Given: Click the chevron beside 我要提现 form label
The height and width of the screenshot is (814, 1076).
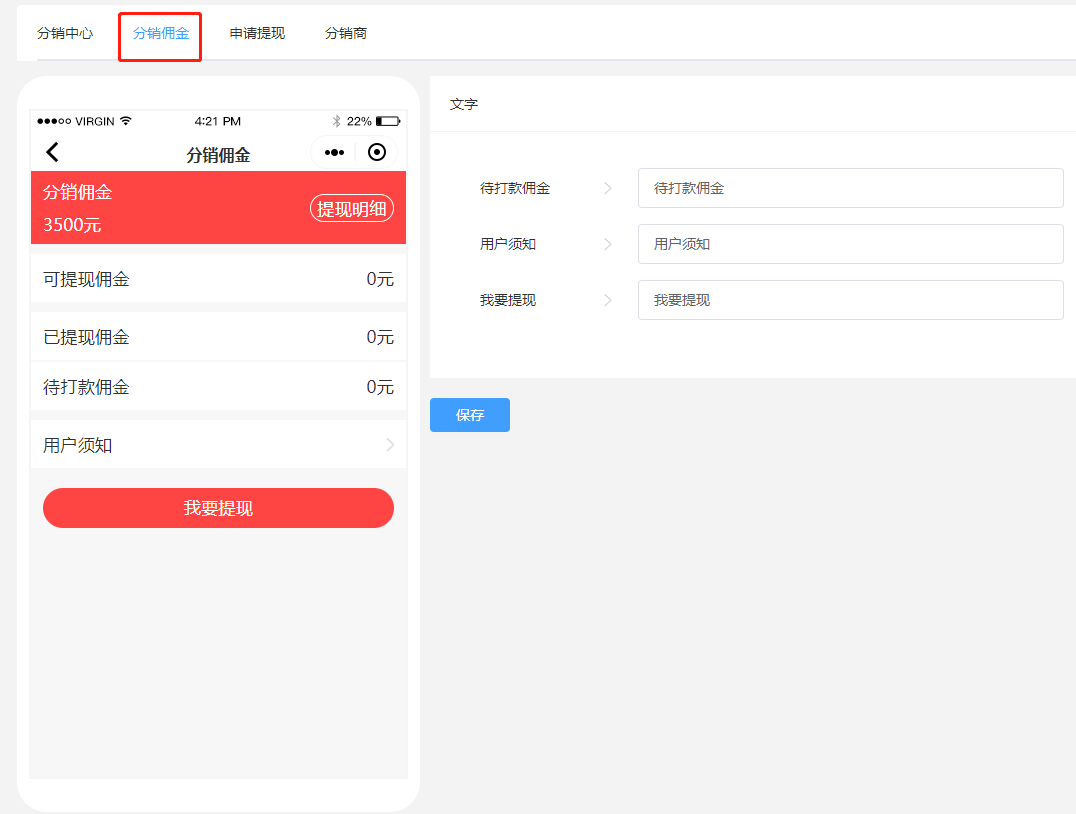Looking at the screenshot, I should pos(608,300).
